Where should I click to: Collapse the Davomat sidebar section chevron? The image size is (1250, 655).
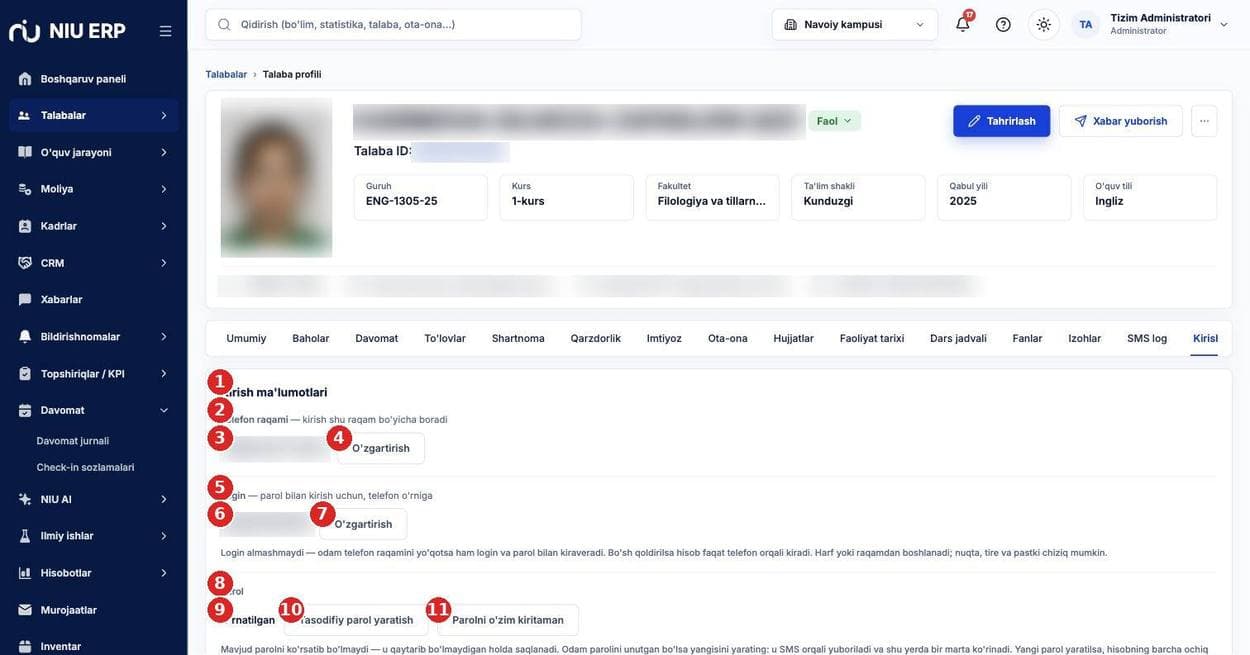[x=164, y=410]
